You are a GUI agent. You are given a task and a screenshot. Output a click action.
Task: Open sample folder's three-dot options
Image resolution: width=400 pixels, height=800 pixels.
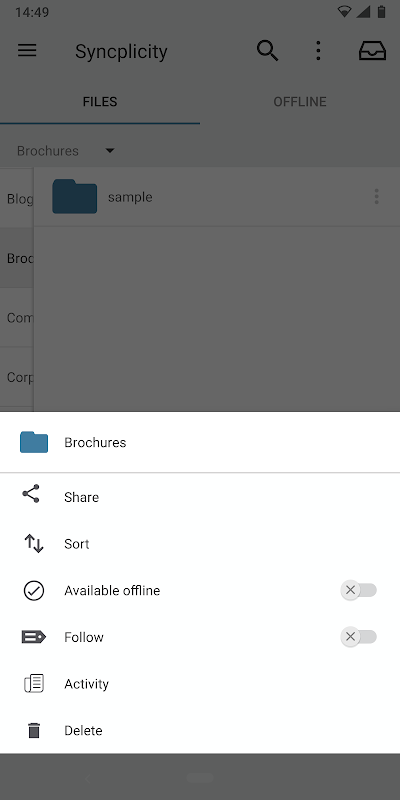pyautogui.click(x=377, y=196)
